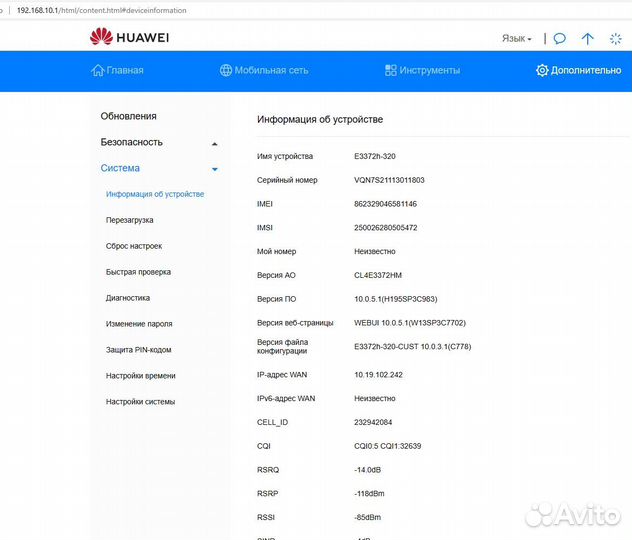The height and width of the screenshot is (540, 632).
Task: Click the serial number VQN7S21113011803
Action: [389, 180]
